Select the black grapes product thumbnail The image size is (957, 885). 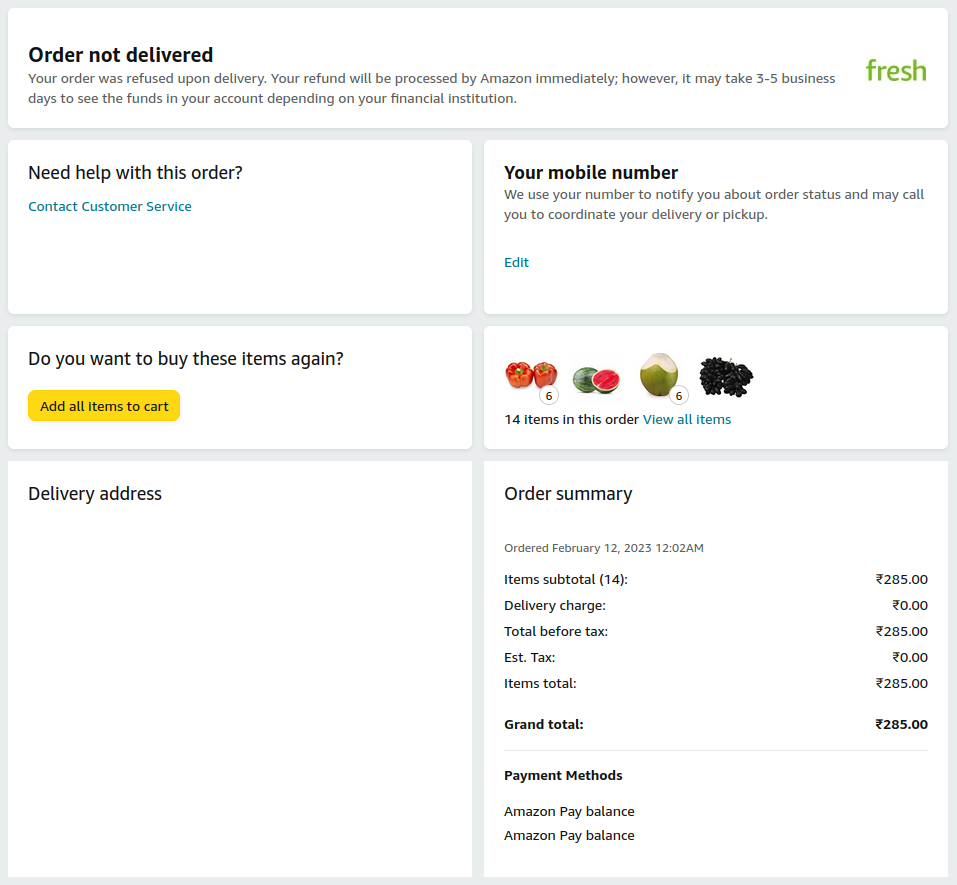(725, 376)
